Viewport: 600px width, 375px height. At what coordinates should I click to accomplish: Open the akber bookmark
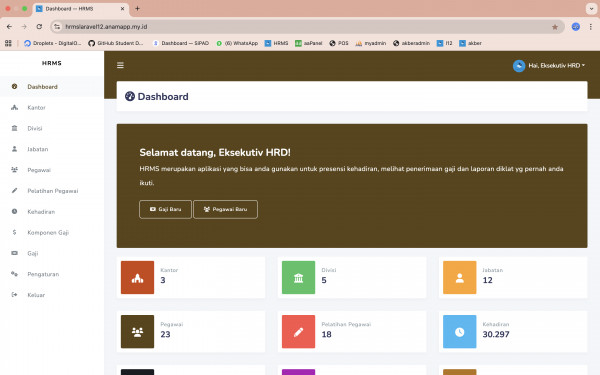pyautogui.click(x=470, y=43)
